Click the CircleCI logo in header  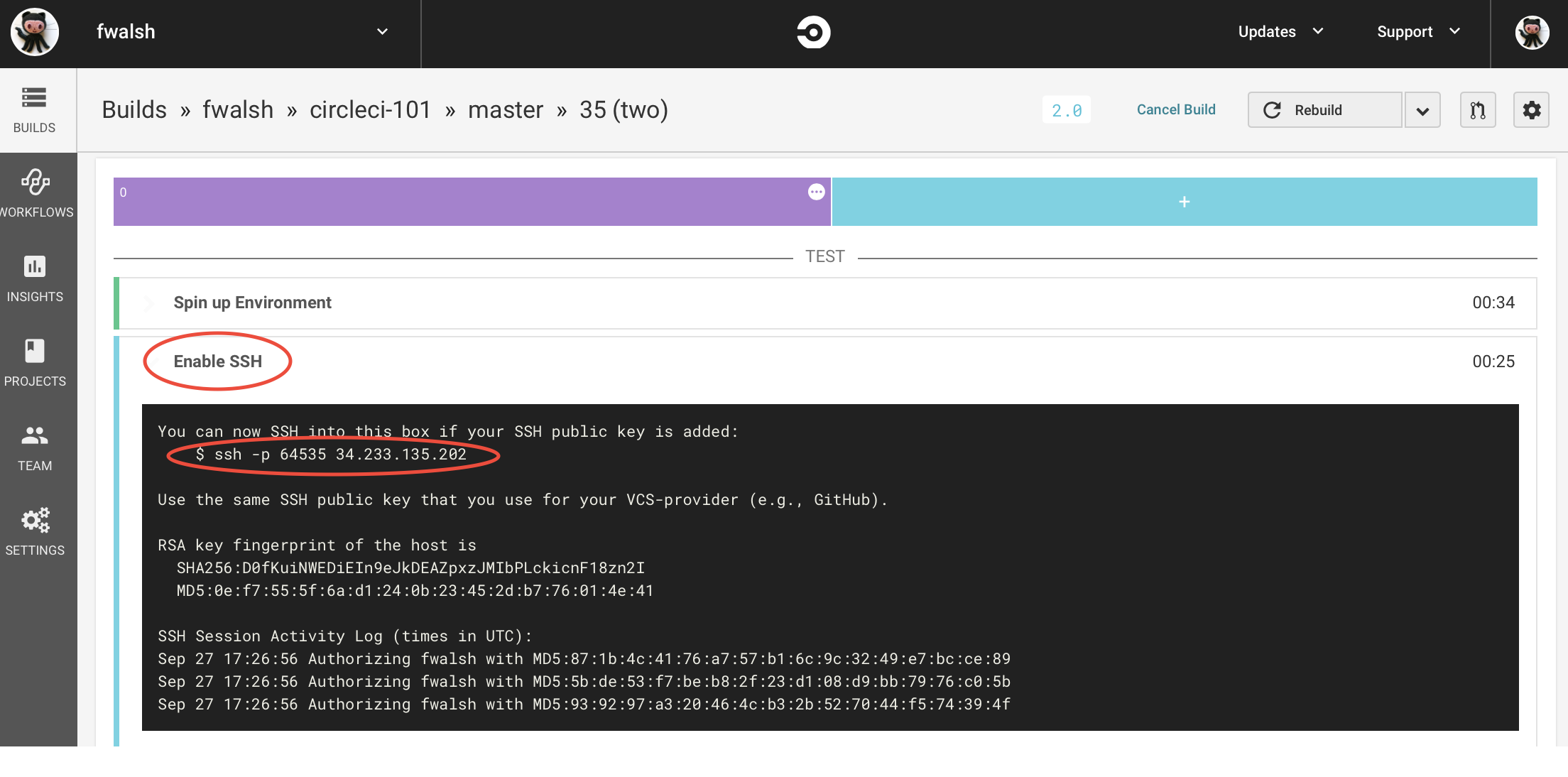tap(813, 32)
